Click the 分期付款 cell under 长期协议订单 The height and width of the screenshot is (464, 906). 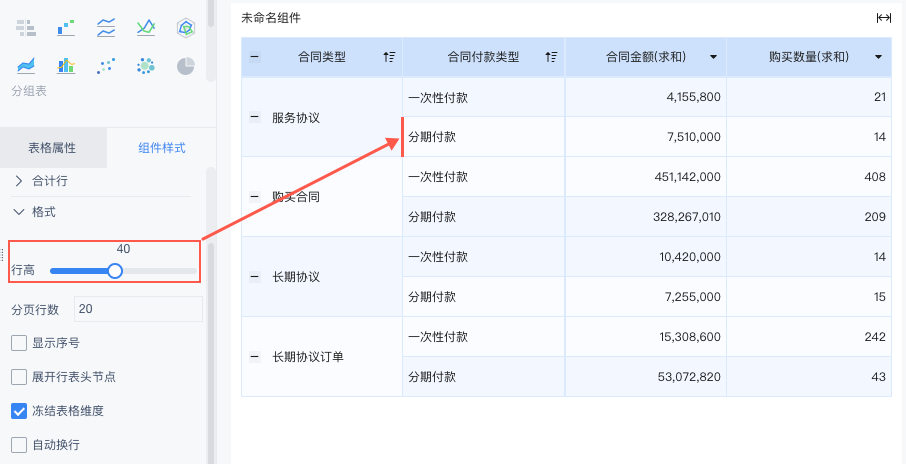click(x=484, y=377)
